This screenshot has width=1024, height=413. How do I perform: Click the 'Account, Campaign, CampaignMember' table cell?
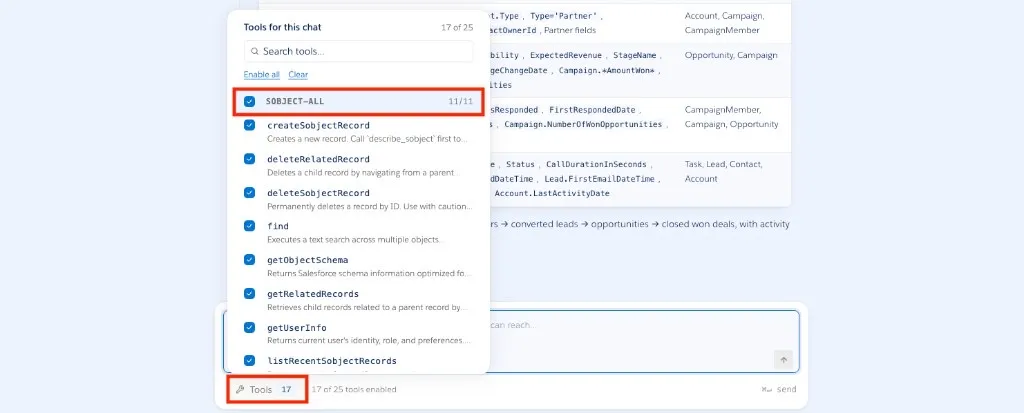point(724,23)
